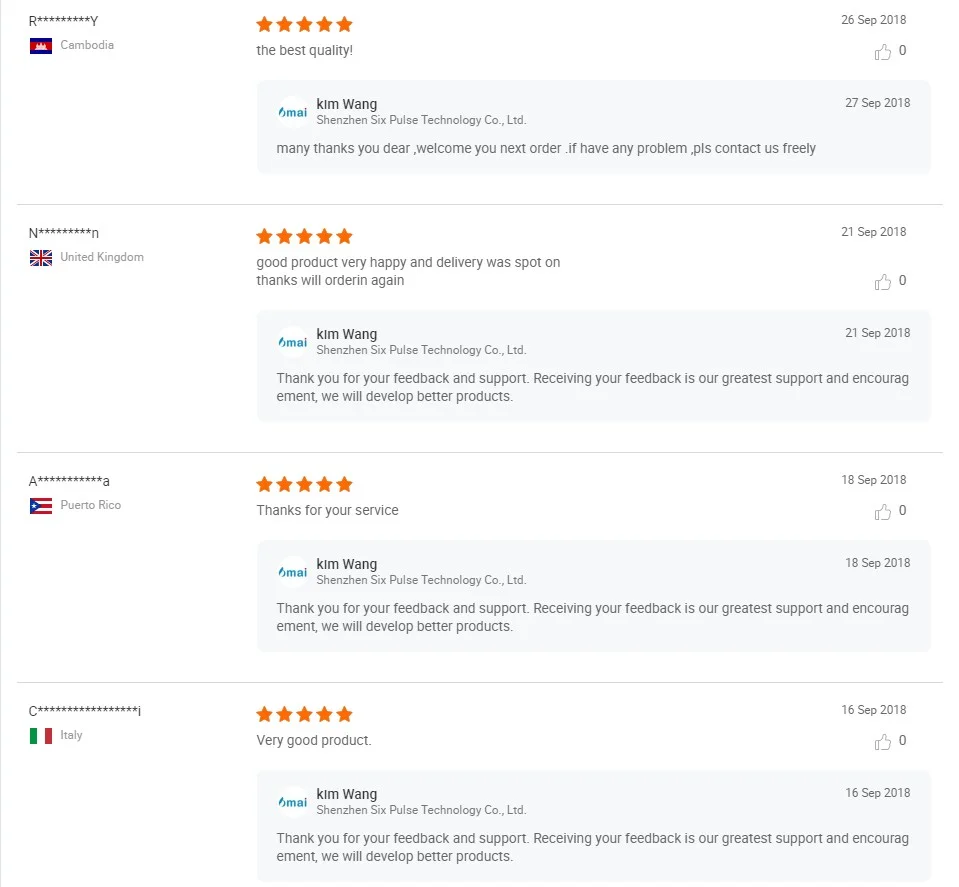Select reviewer name N*********n
Viewport: 959px width, 887px height.
[x=64, y=233]
